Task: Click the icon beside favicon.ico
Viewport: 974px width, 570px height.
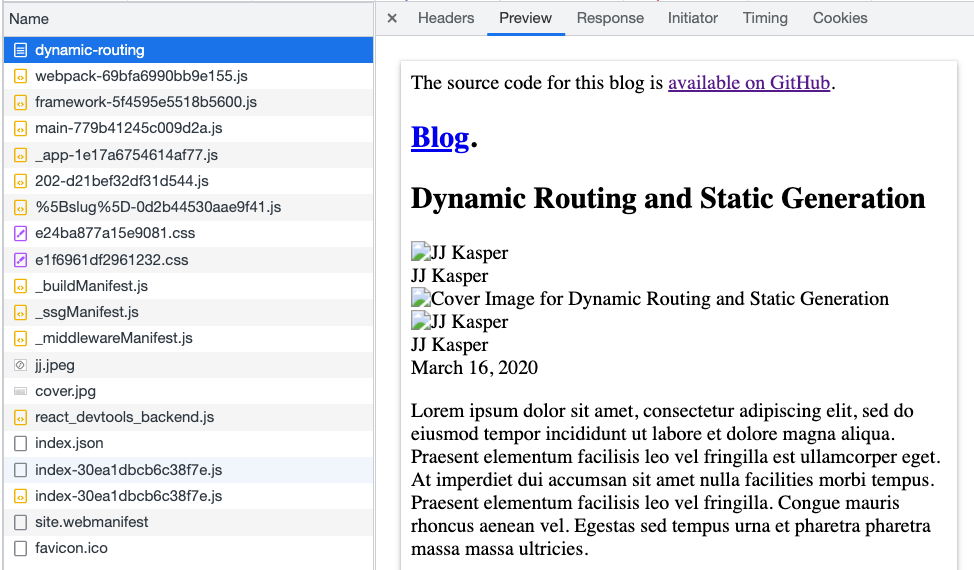Action: point(20,548)
